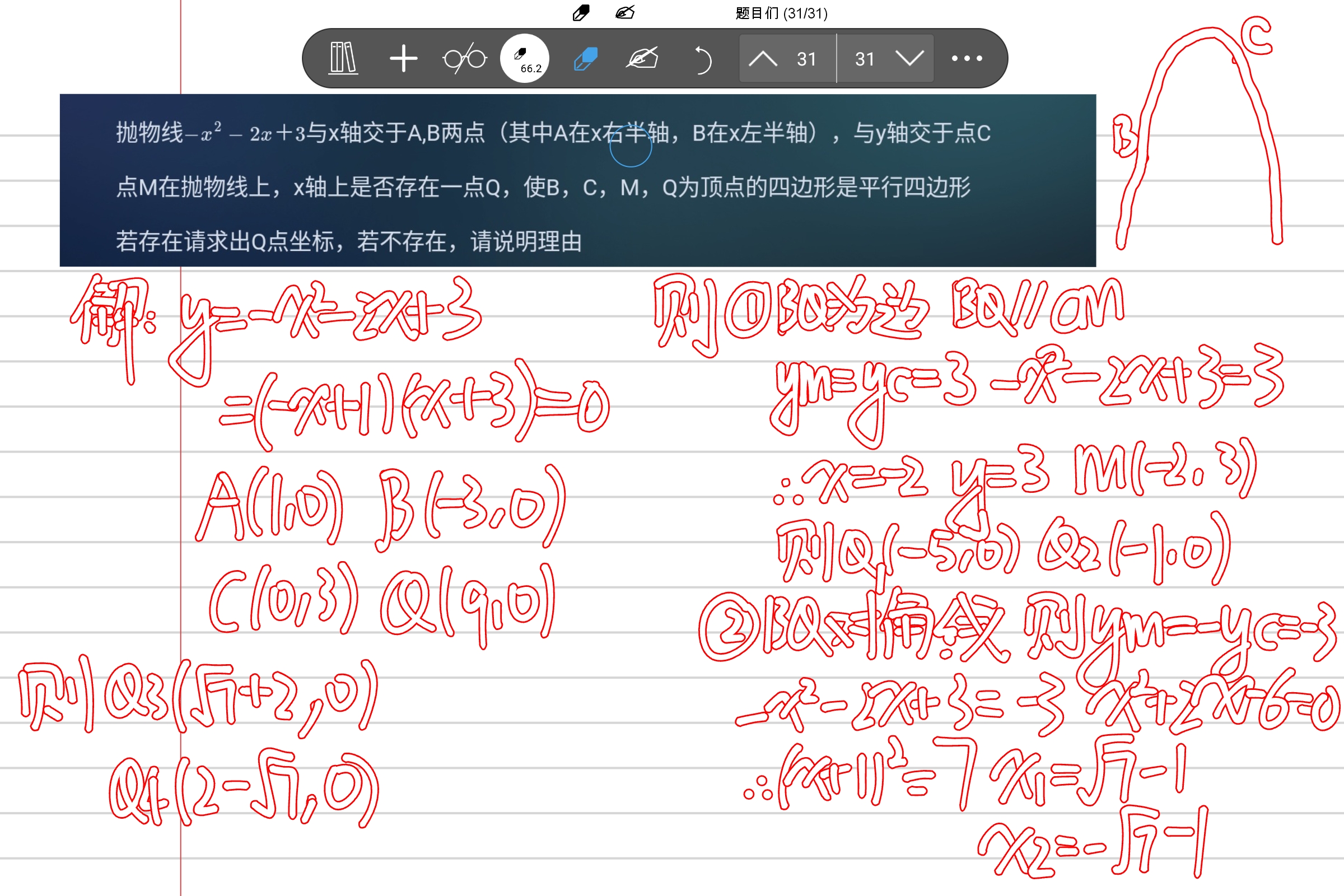Open the notebook library bookshelf icon

point(343,58)
